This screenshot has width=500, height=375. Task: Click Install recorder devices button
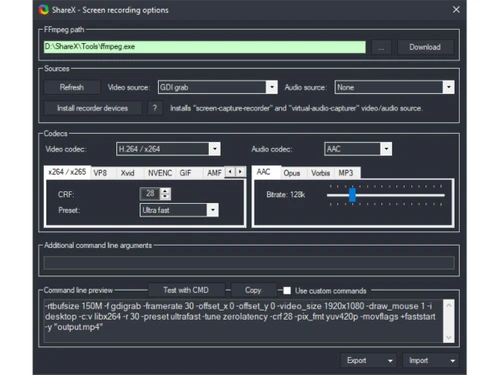point(92,108)
